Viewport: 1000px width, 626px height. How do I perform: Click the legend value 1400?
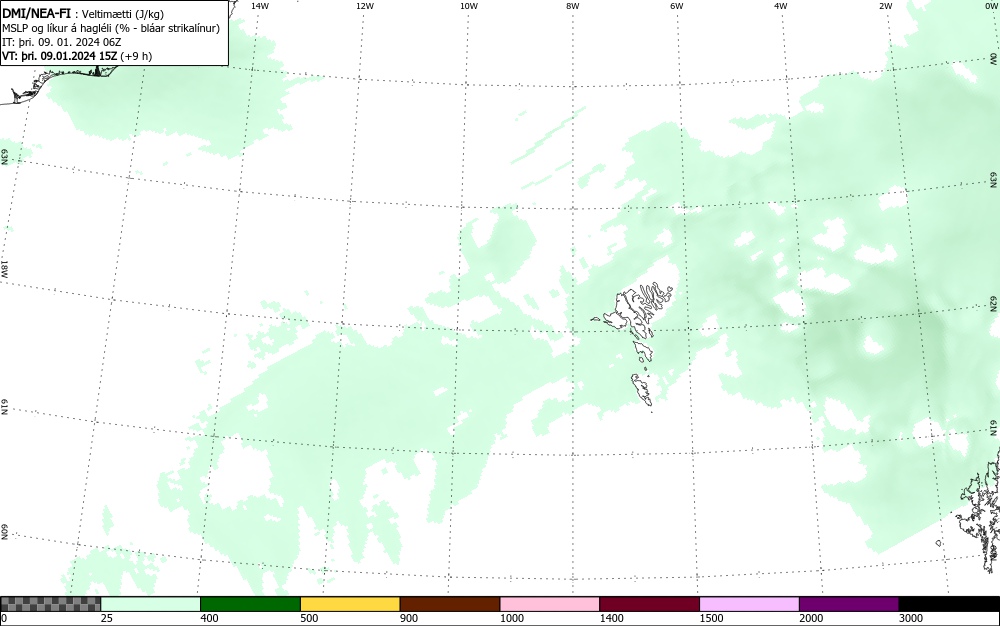point(611,618)
